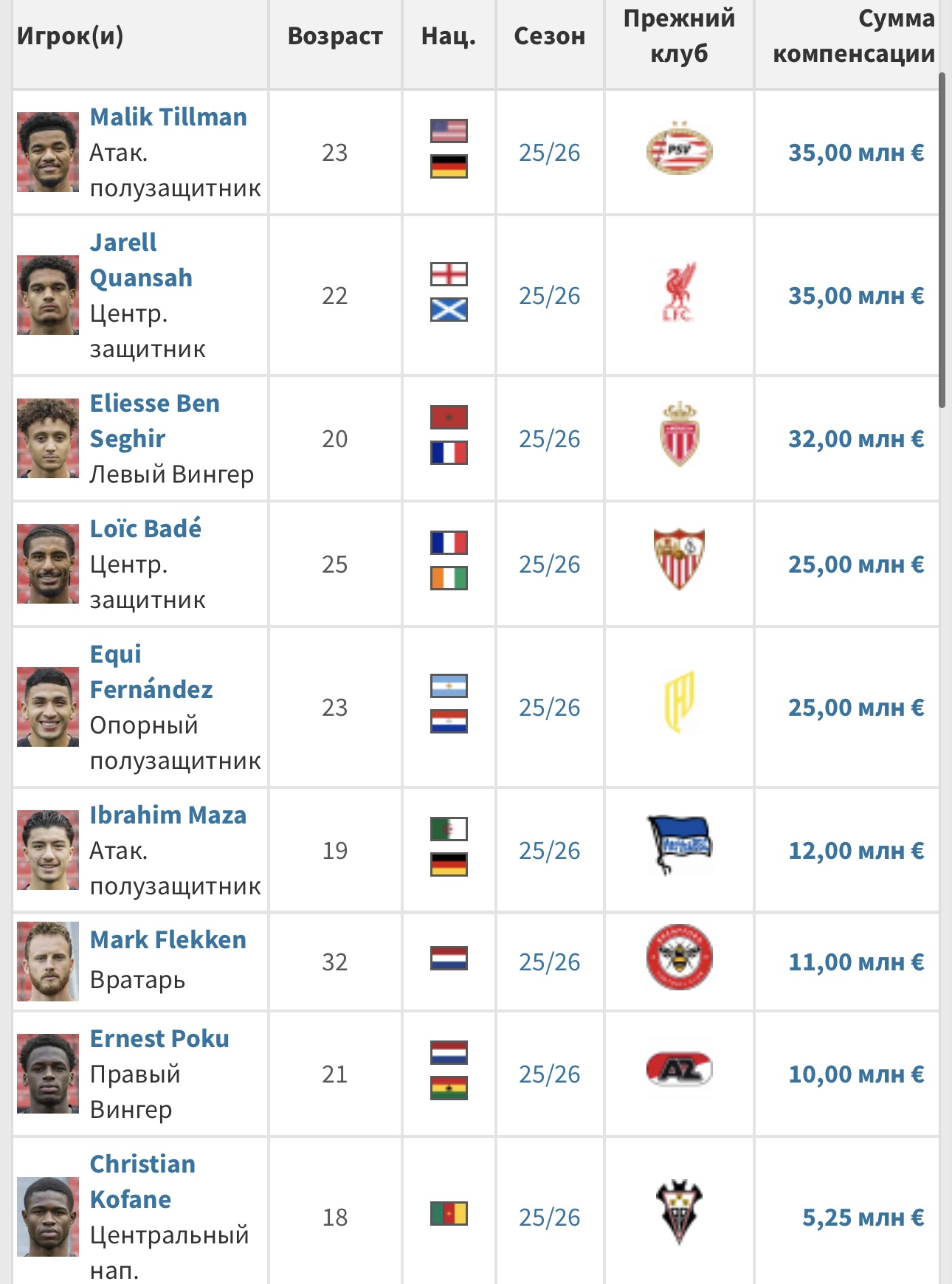The width and height of the screenshot is (952, 1284).
Task: Click the Albacete club crest
Action: 679,1212
